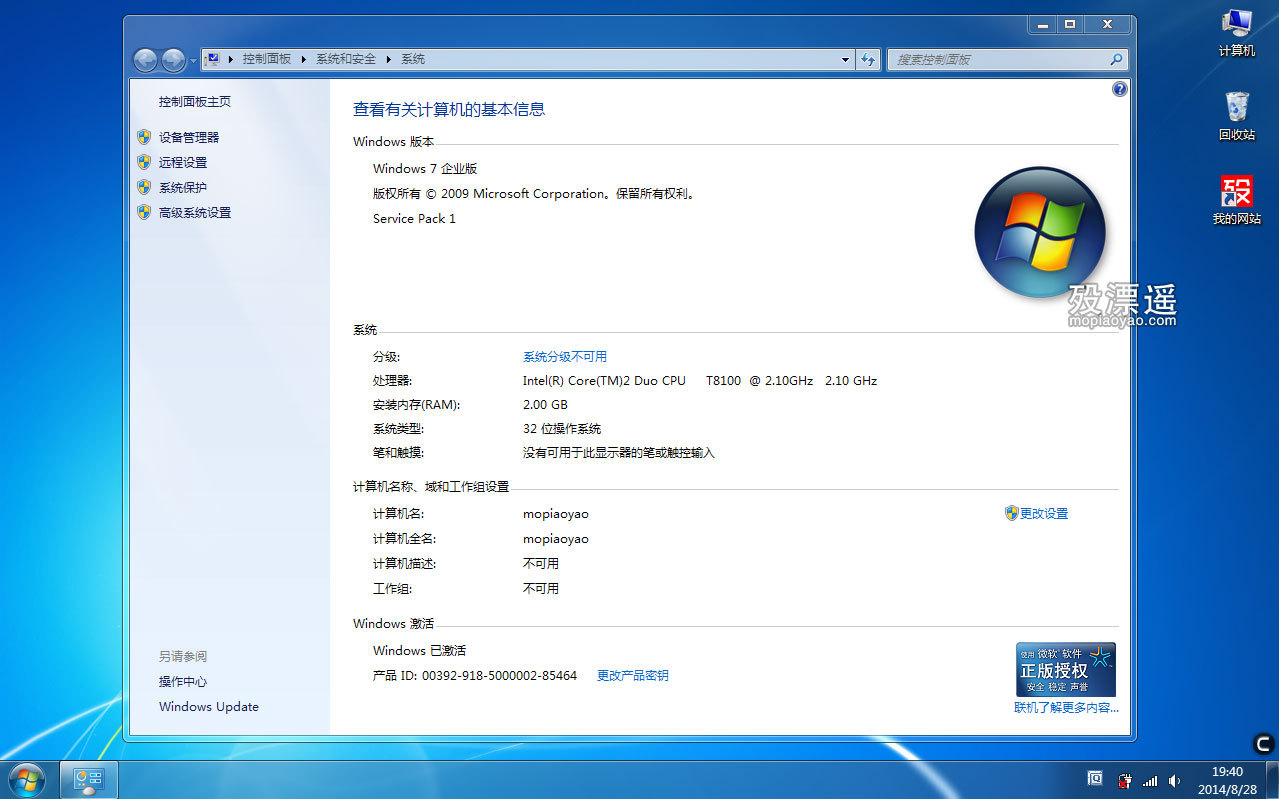The image size is (1279, 799).
Task: Click the 系统分级不可用 rating link
Action: (x=564, y=356)
